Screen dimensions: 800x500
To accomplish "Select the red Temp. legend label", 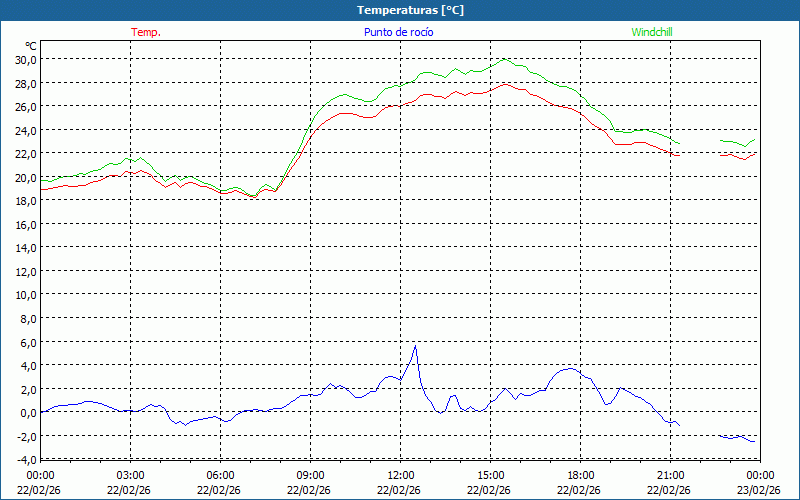I will (x=146, y=32).
